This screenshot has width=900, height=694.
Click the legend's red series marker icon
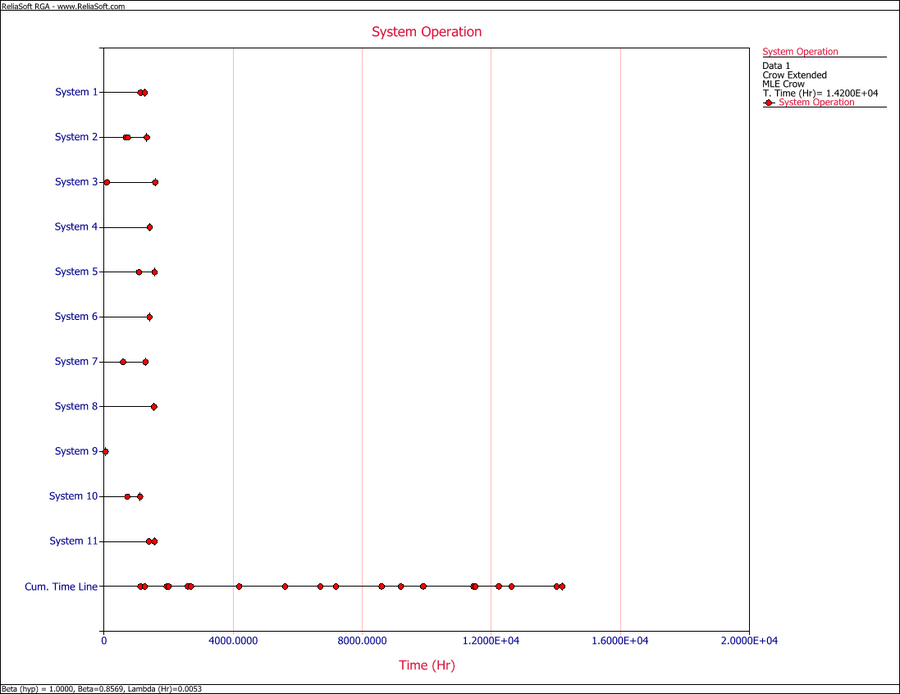coord(768,102)
